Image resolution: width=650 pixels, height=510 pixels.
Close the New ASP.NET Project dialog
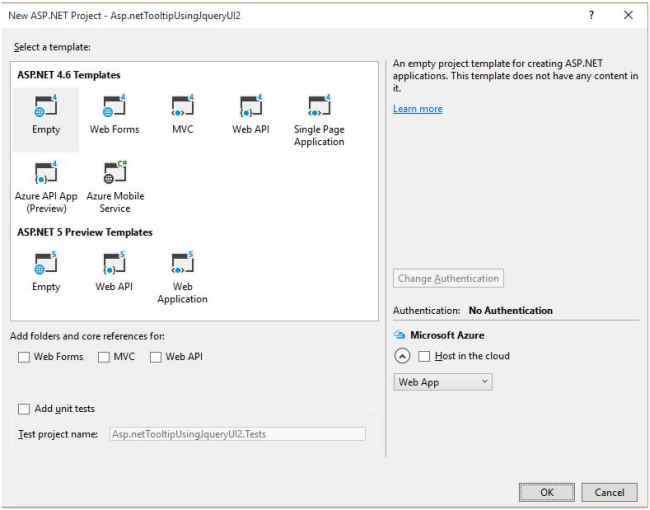tap(628, 15)
